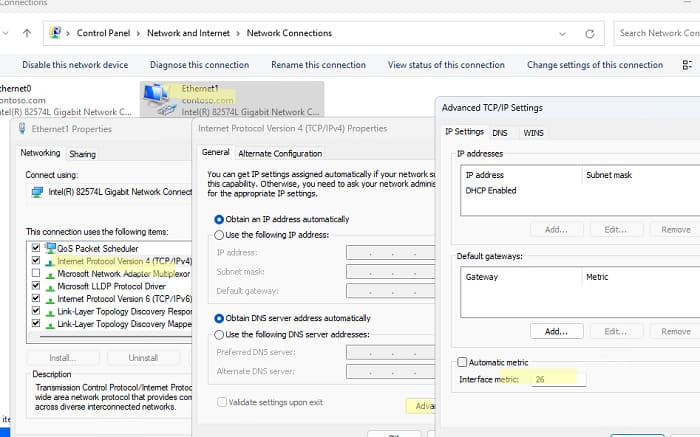Viewport: 700px width, 437px height.
Task: Click the refresh icon in address bar
Action: pyautogui.click(x=590, y=33)
